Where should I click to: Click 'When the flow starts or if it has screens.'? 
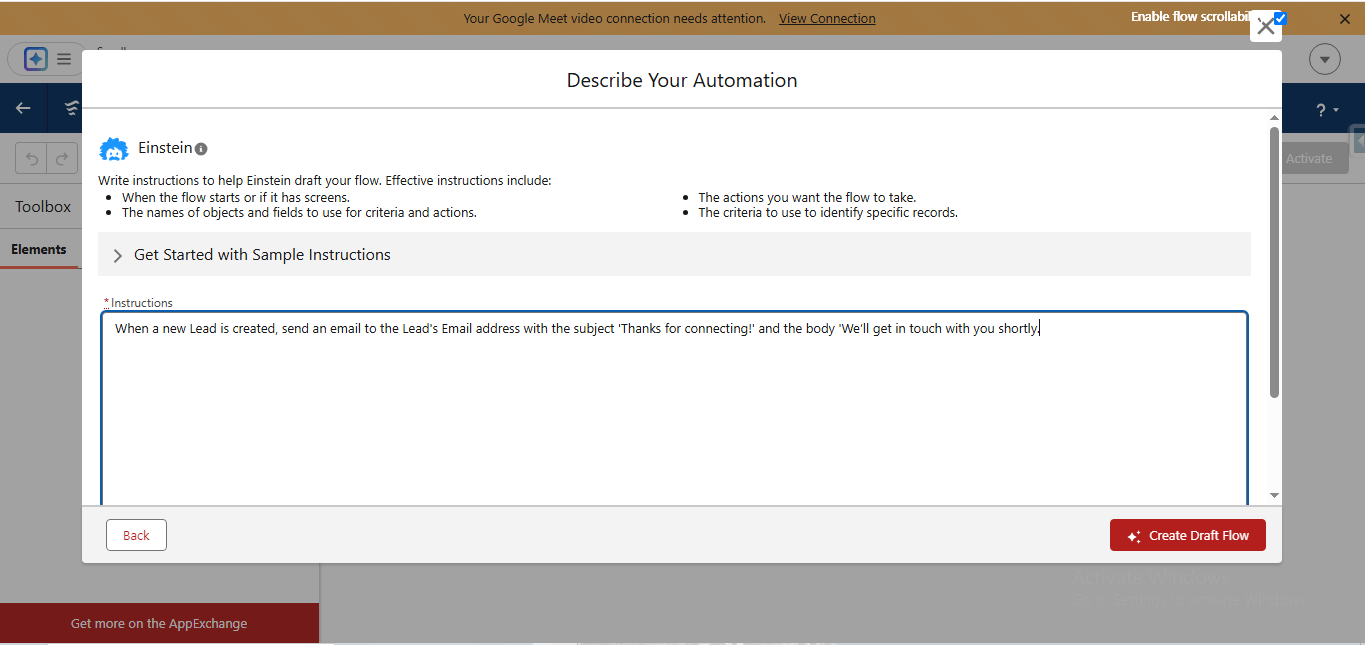(x=236, y=197)
